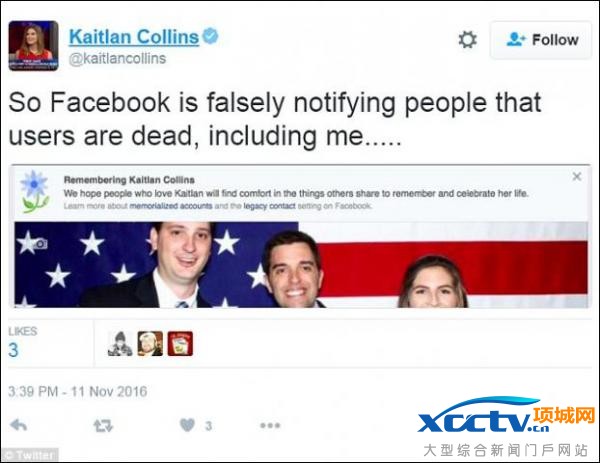Follow Kaitlan Collins

[541, 40]
